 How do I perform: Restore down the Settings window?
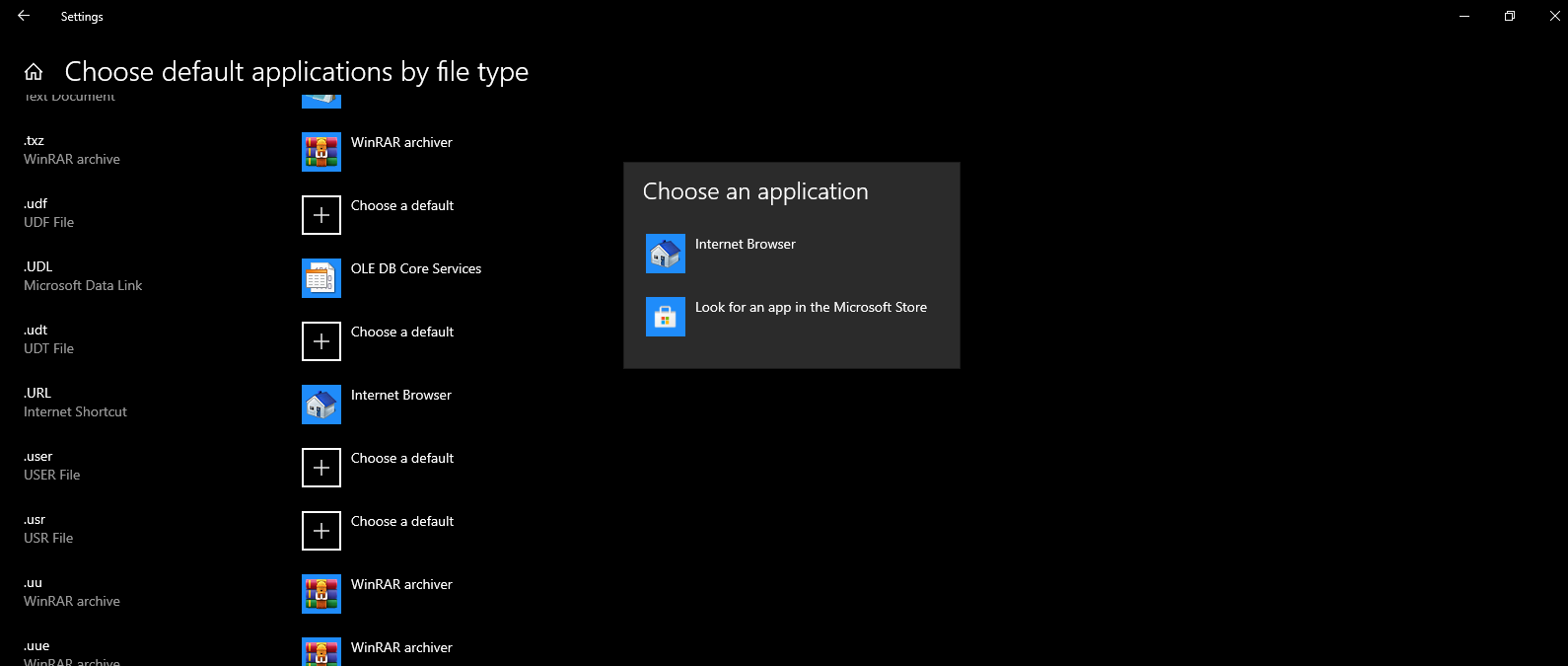(x=1510, y=16)
